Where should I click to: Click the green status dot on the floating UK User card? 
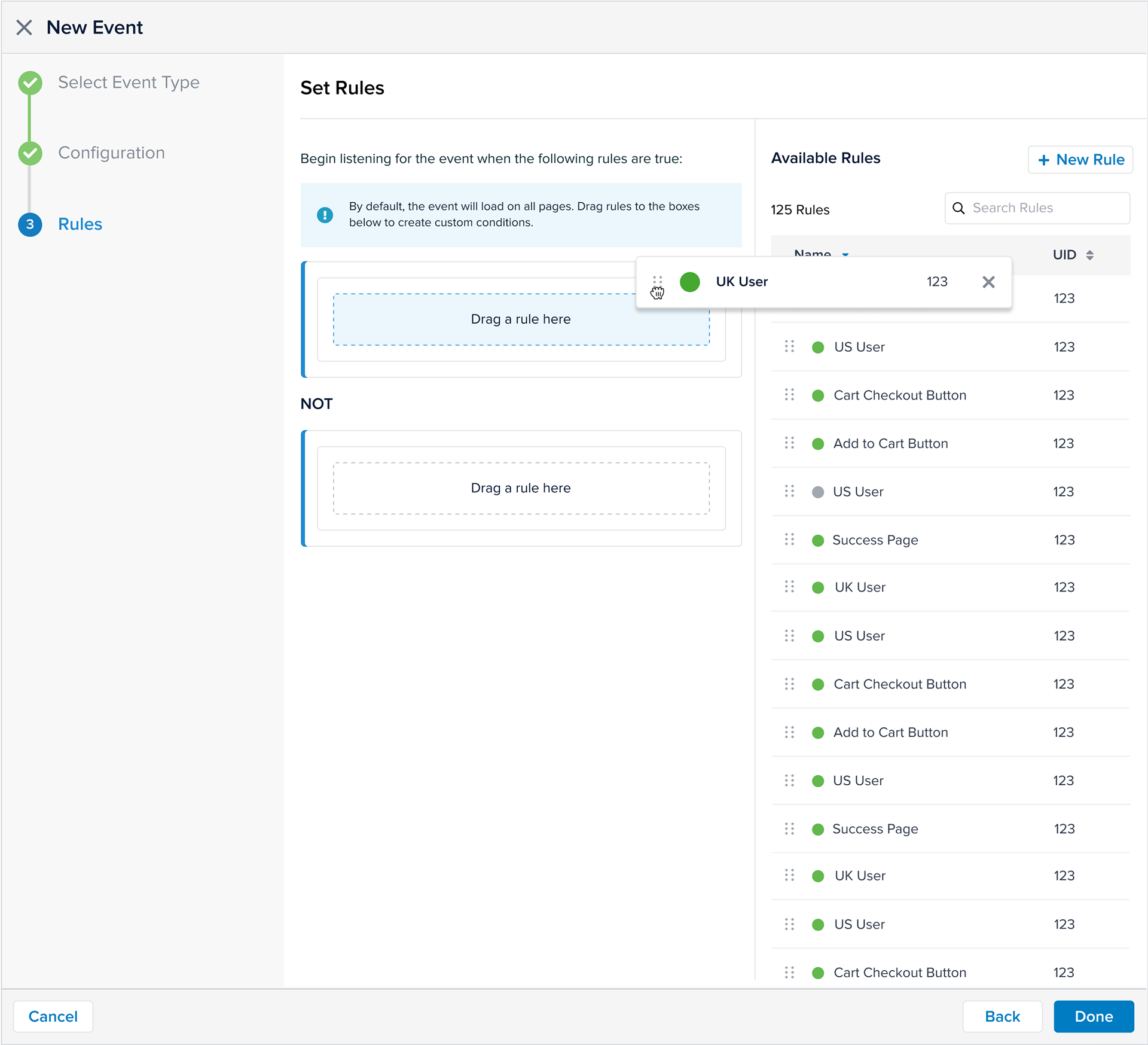690,282
